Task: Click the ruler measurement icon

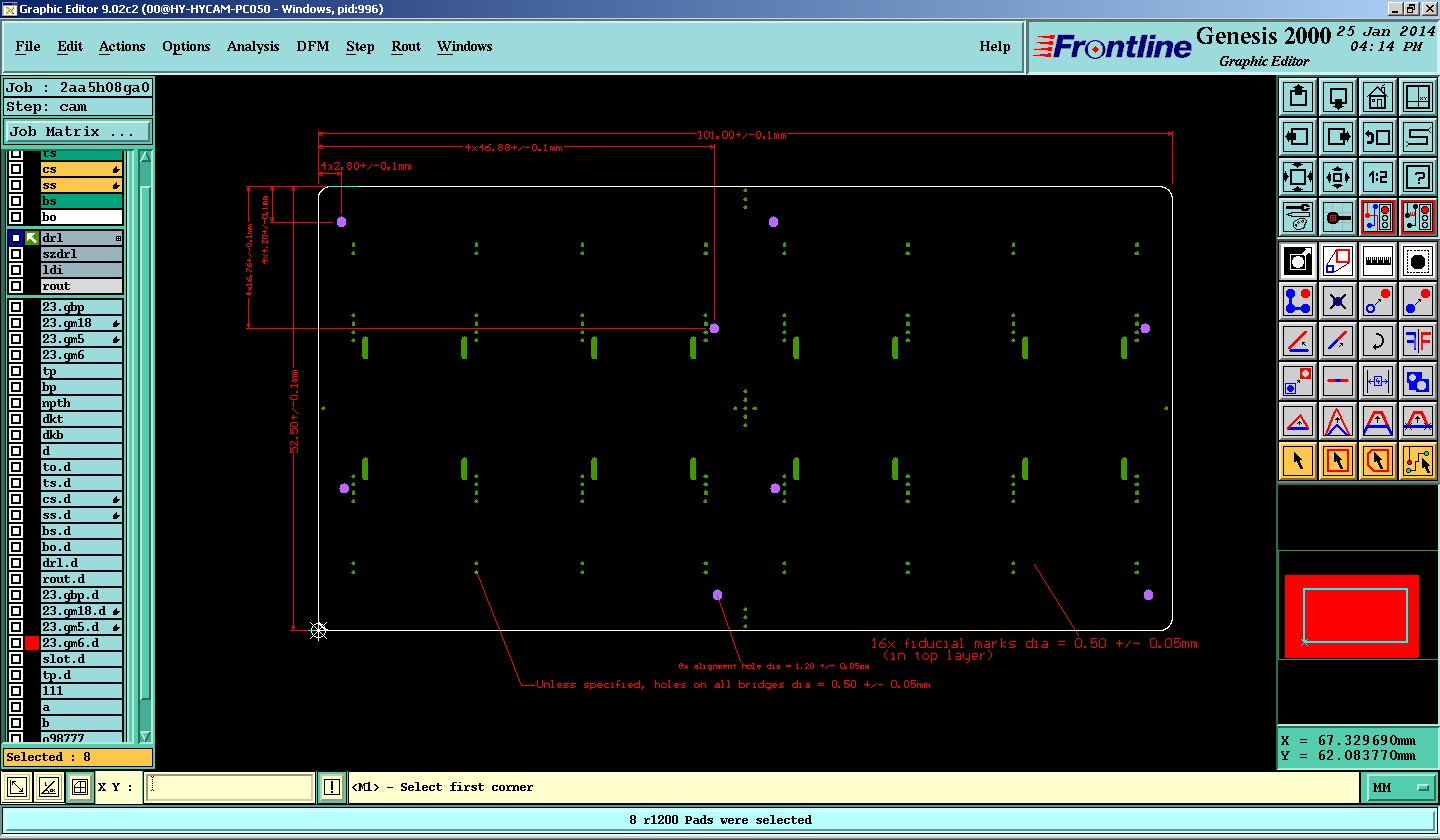Action: [1378, 262]
